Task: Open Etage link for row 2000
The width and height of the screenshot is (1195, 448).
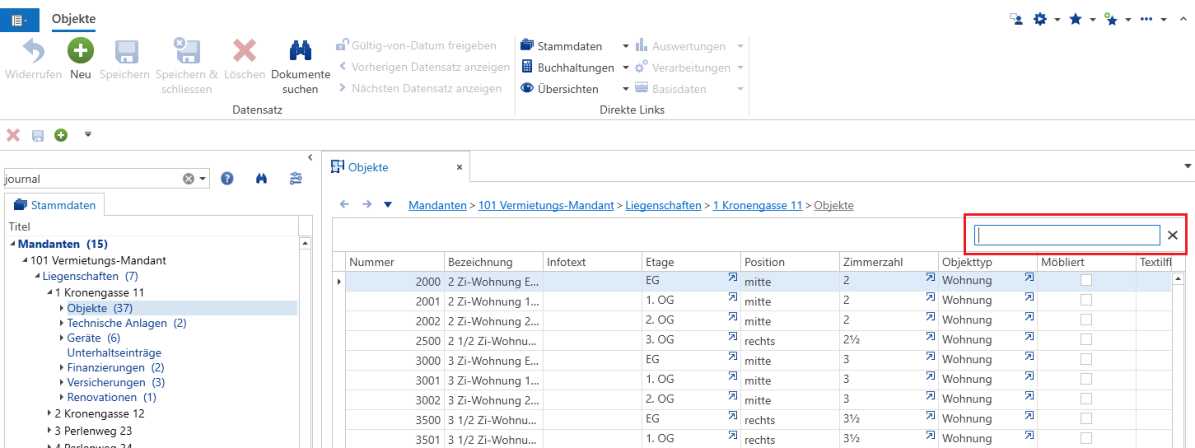Action: tap(732, 278)
